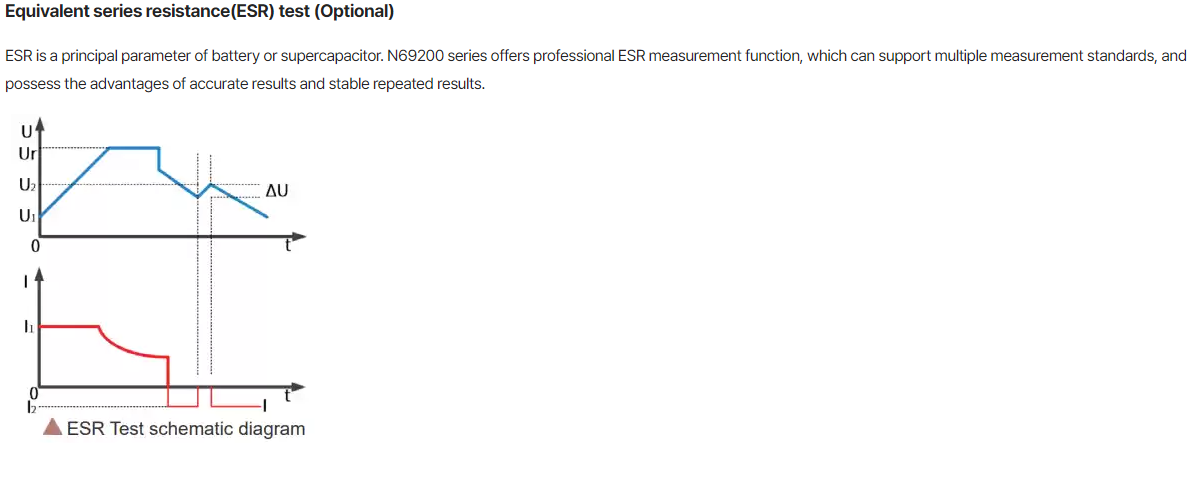
Task: Click the U1 label on voltage axis
Action: coord(26,216)
